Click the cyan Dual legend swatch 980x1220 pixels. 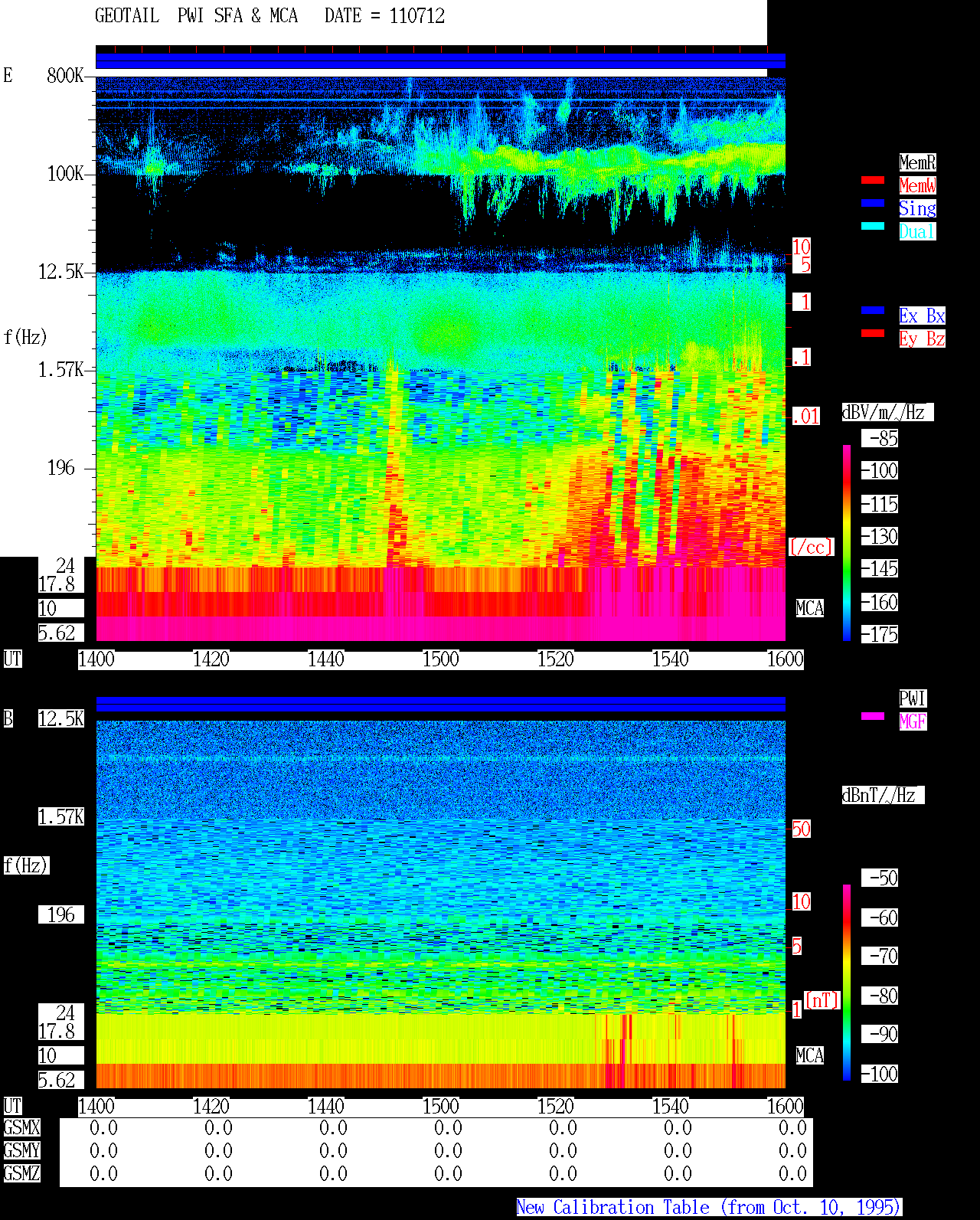(873, 226)
